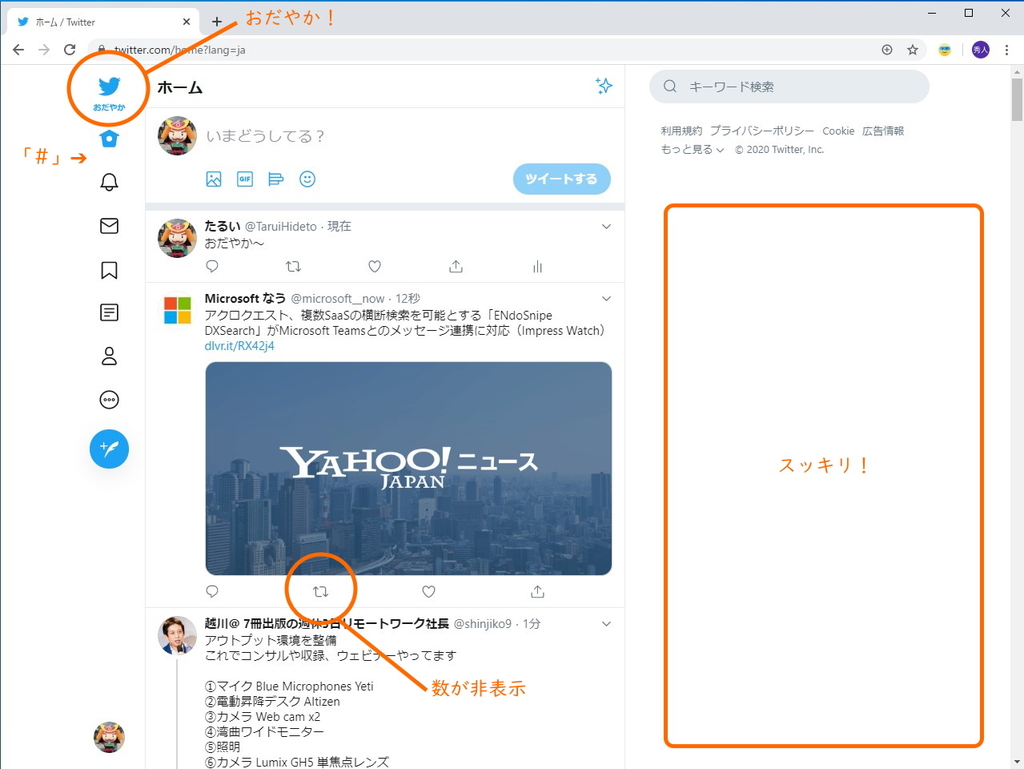Expand the もっと見る menu

pyautogui.click(x=687, y=148)
